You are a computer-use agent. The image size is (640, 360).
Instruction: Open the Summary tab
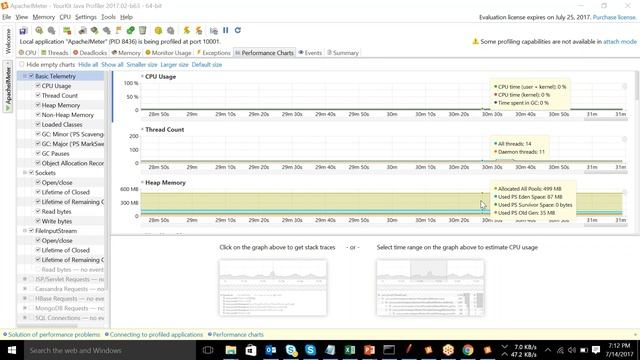point(343,53)
